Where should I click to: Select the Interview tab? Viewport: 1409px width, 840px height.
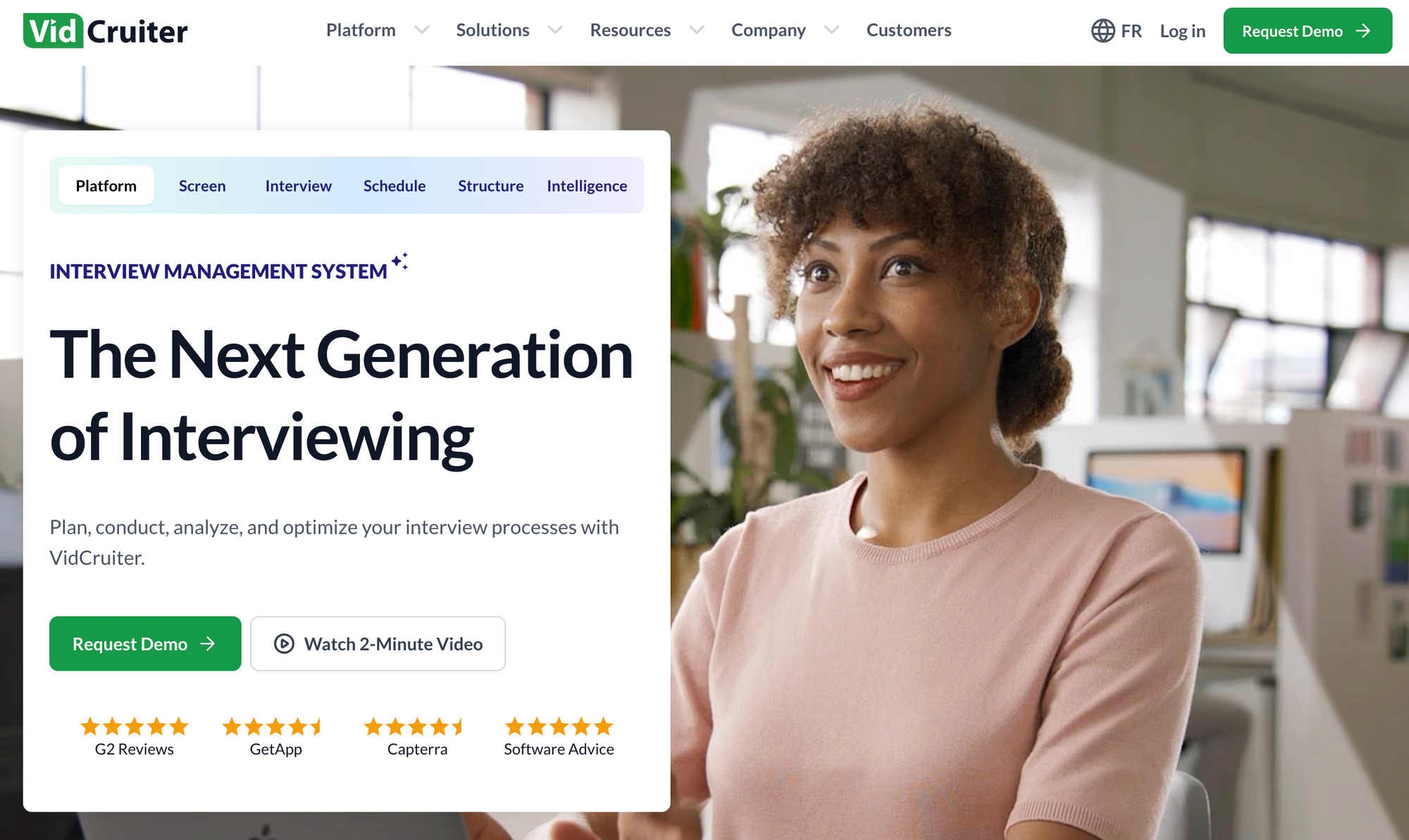coord(298,186)
